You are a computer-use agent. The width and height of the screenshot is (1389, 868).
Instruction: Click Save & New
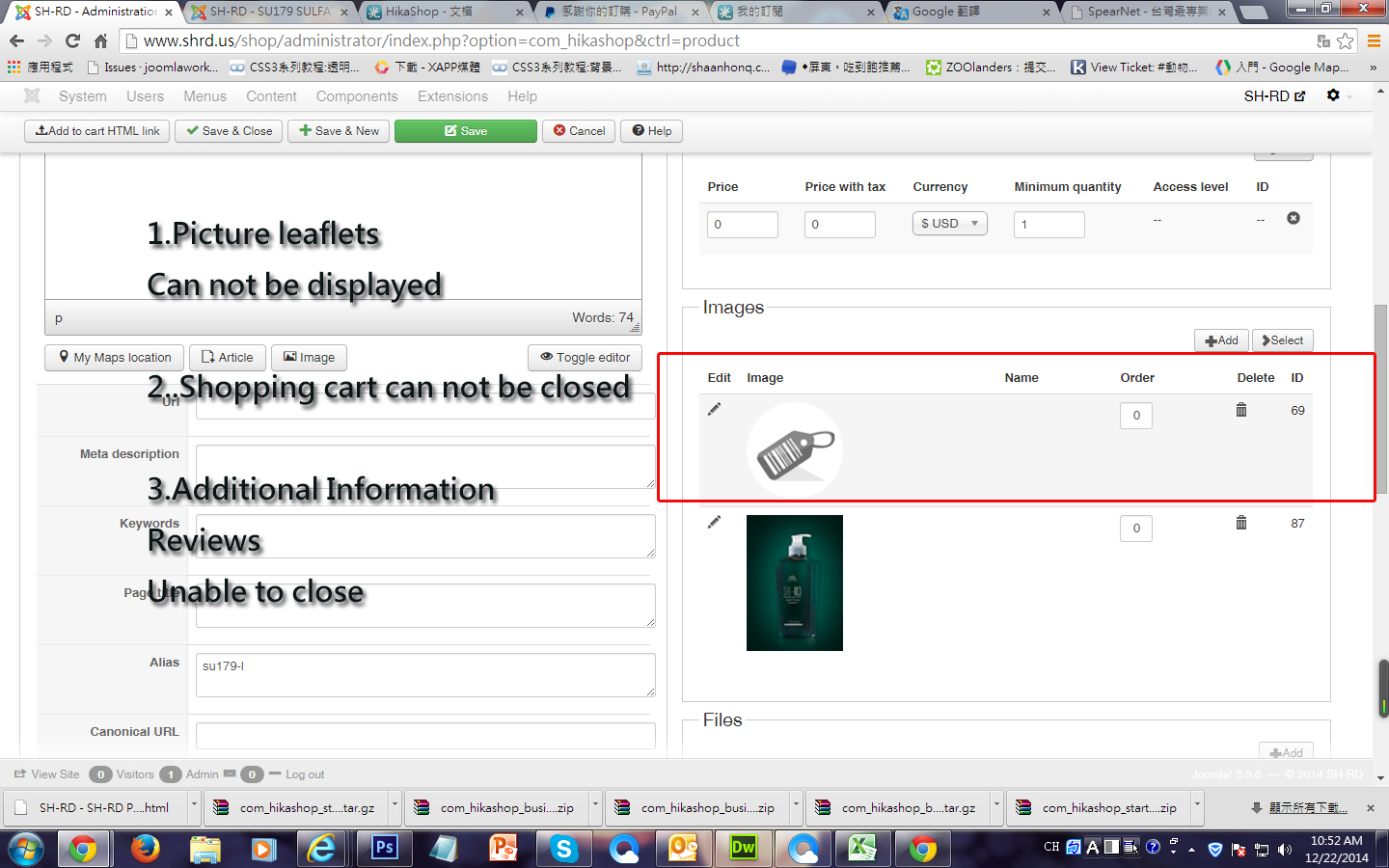[339, 131]
